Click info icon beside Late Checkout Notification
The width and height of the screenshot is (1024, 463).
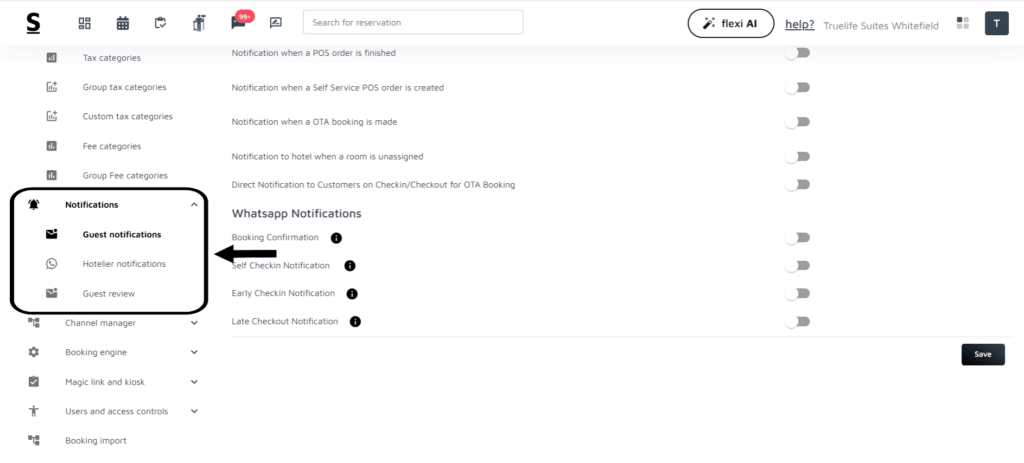point(355,322)
